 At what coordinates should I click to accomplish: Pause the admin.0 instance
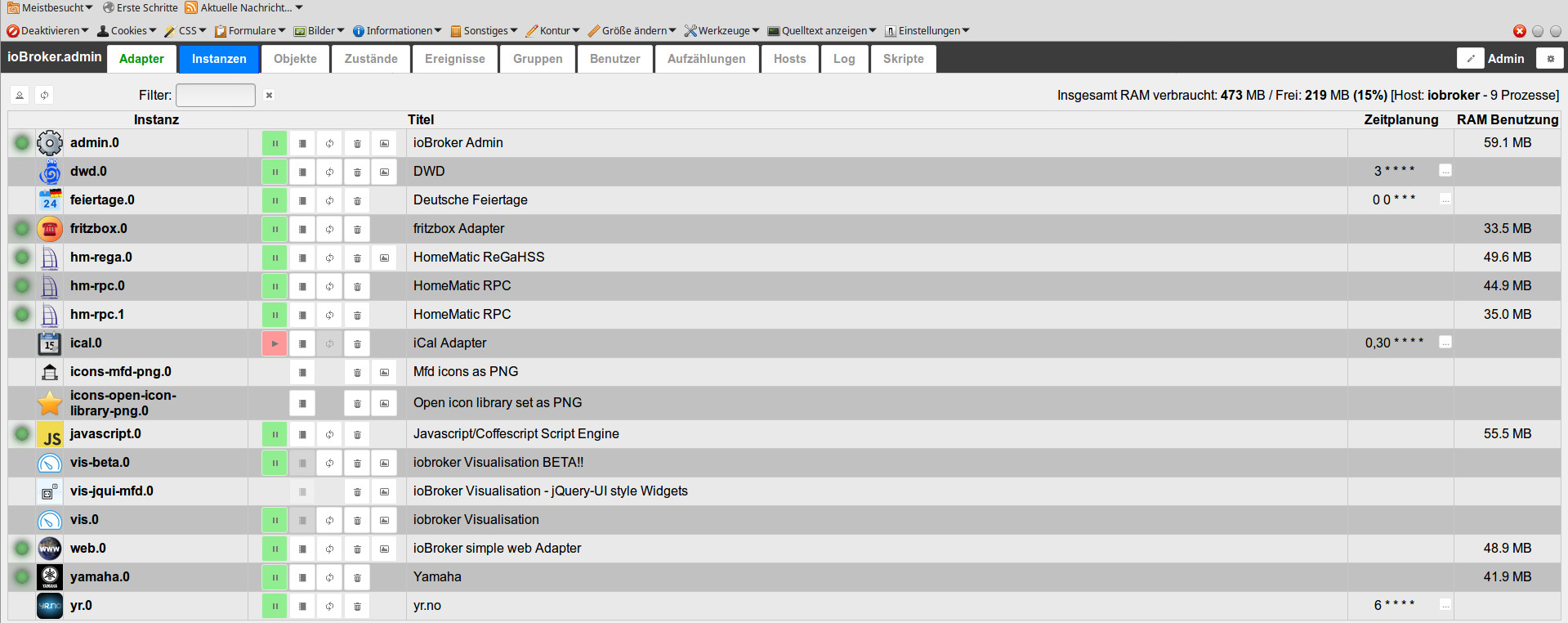(275, 143)
